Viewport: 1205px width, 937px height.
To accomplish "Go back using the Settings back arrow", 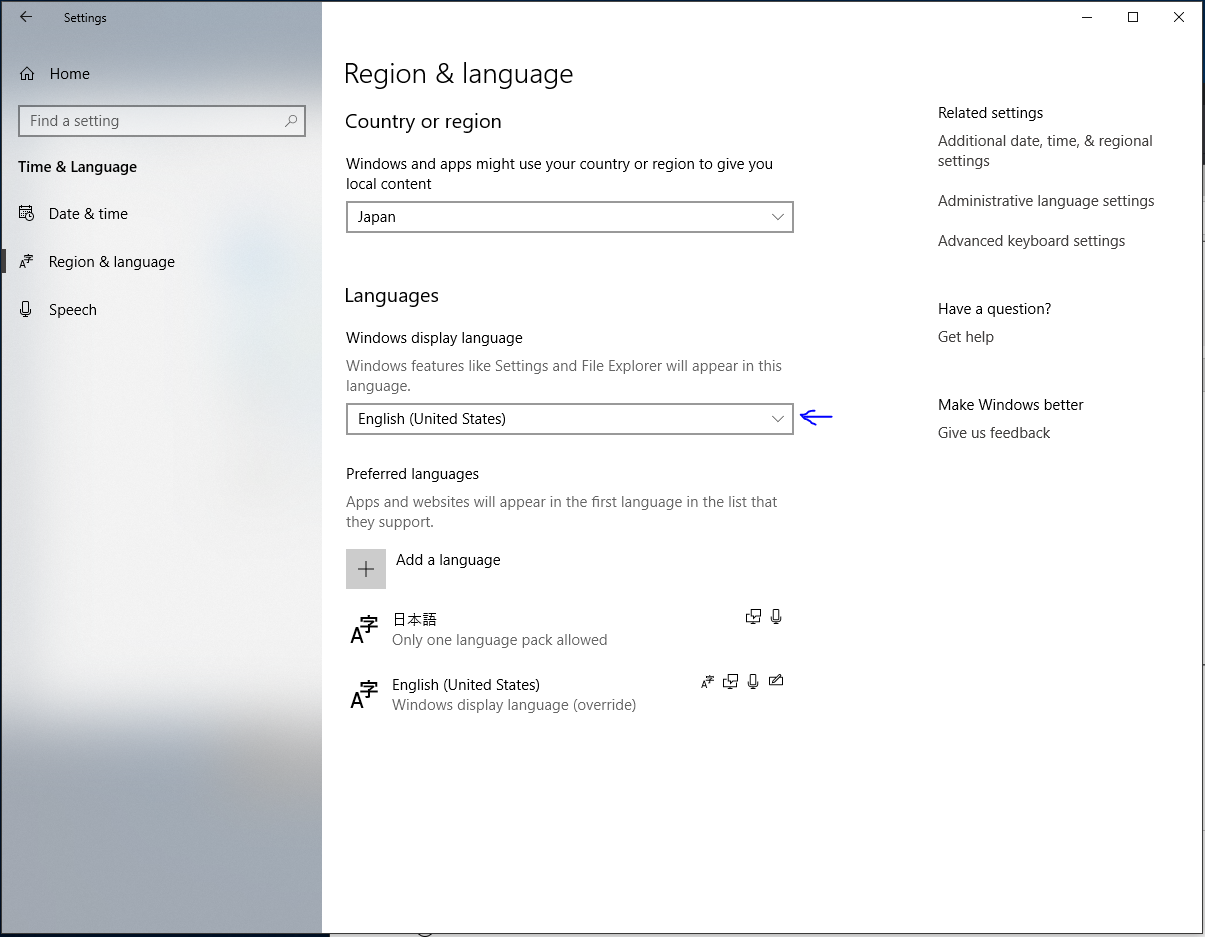I will click(26, 17).
